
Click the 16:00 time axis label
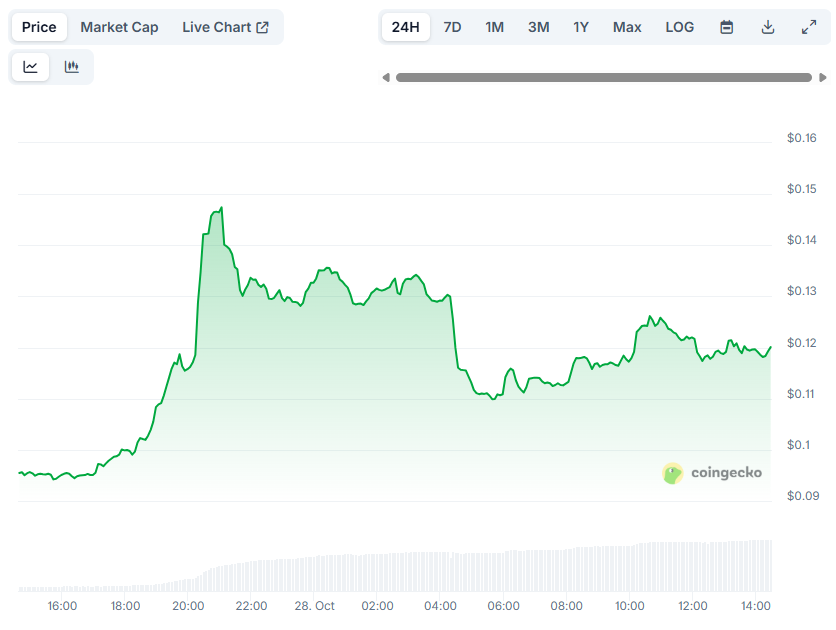coord(62,606)
